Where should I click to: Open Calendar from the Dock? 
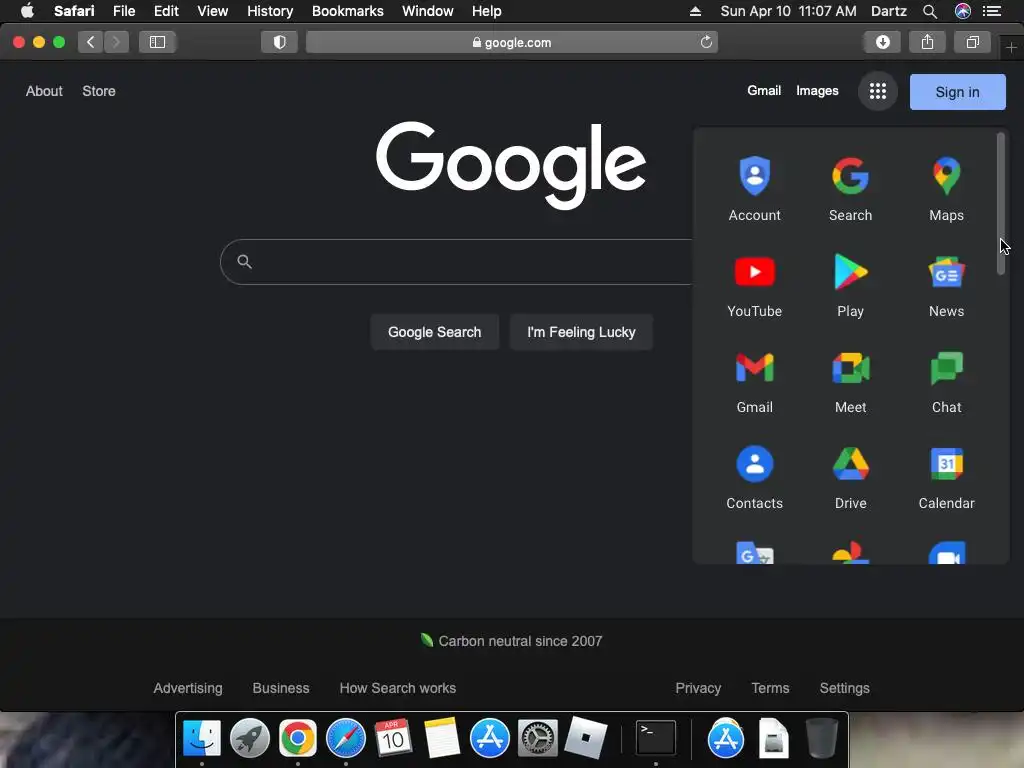[x=393, y=738]
